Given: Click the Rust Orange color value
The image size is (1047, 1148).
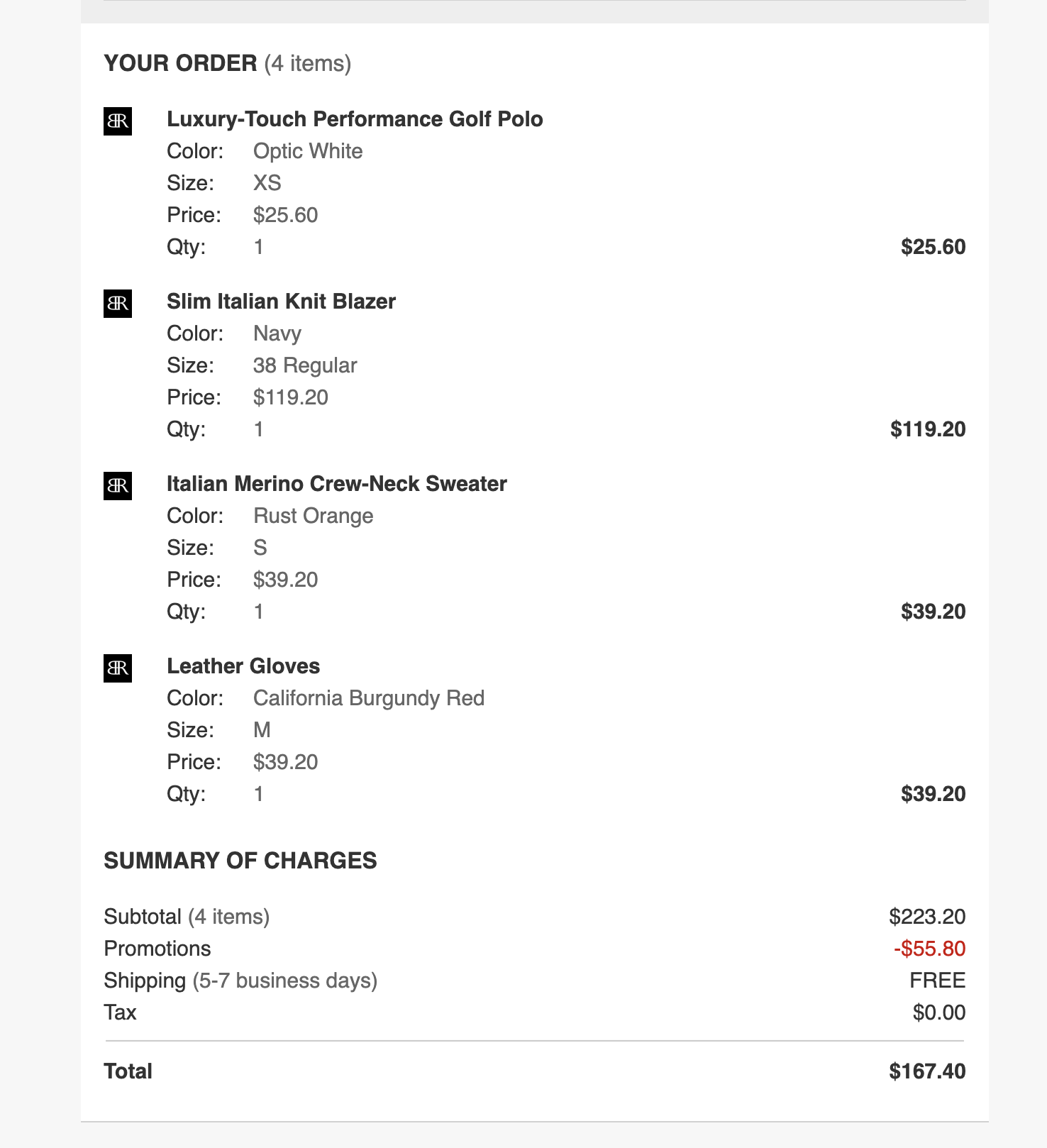Looking at the screenshot, I should point(313,516).
